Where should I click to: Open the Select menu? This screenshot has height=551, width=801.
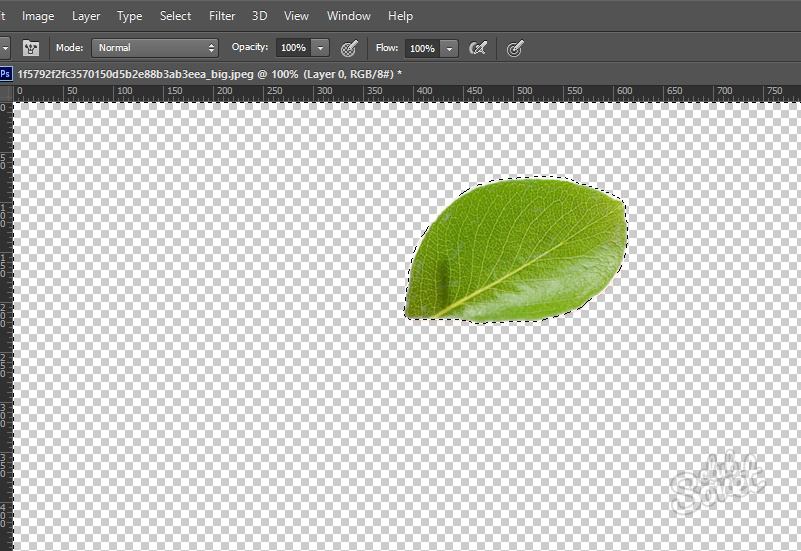(175, 16)
